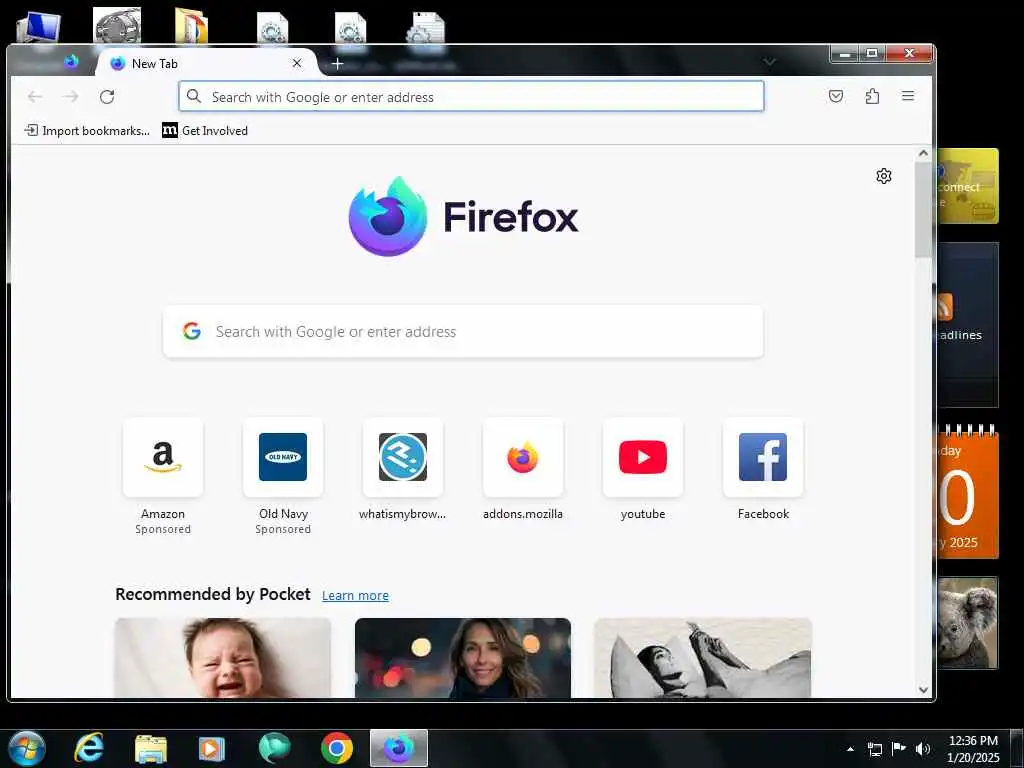Viewport: 1024px width, 768px height.
Task: Click the forward navigation arrow
Action: click(x=71, y=97)
